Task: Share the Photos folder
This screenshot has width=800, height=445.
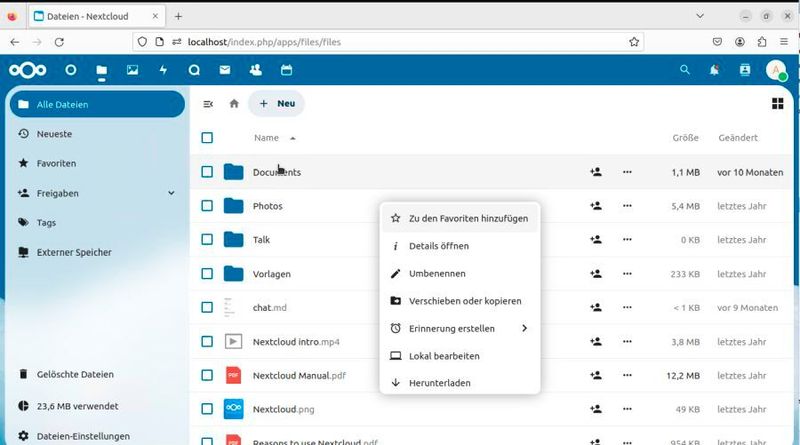Action: (x=596, y=206)
